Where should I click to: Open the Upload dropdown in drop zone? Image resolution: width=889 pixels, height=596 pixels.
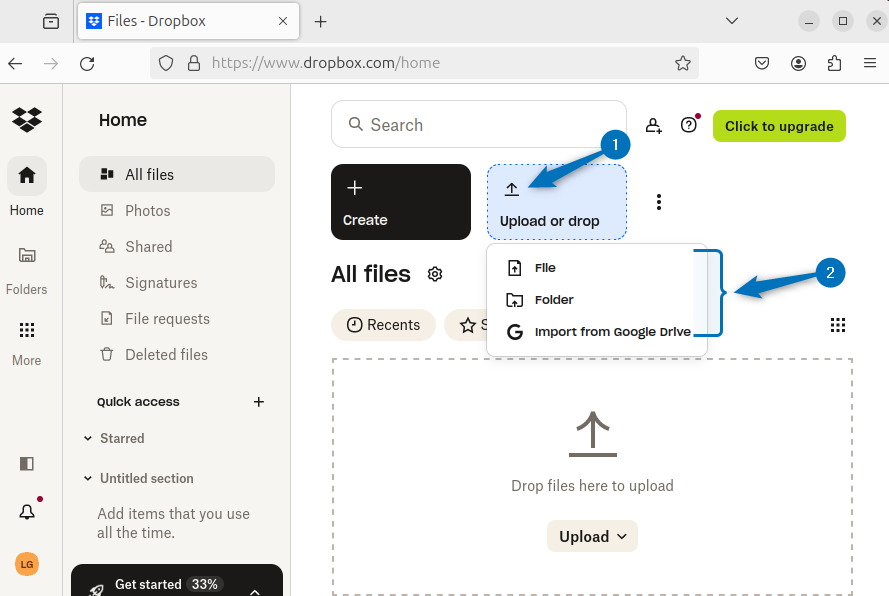pos(592,537)
